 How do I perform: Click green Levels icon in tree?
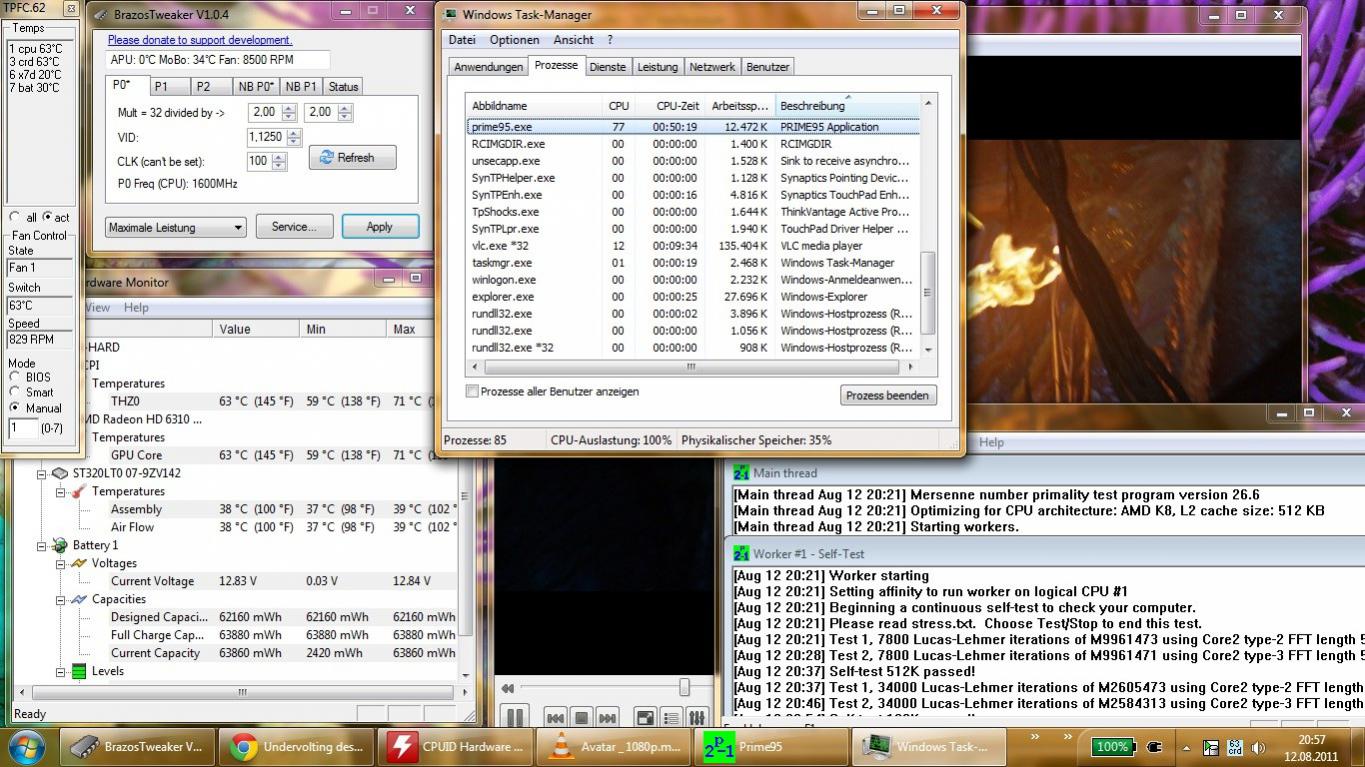click(x=79, y=671)
